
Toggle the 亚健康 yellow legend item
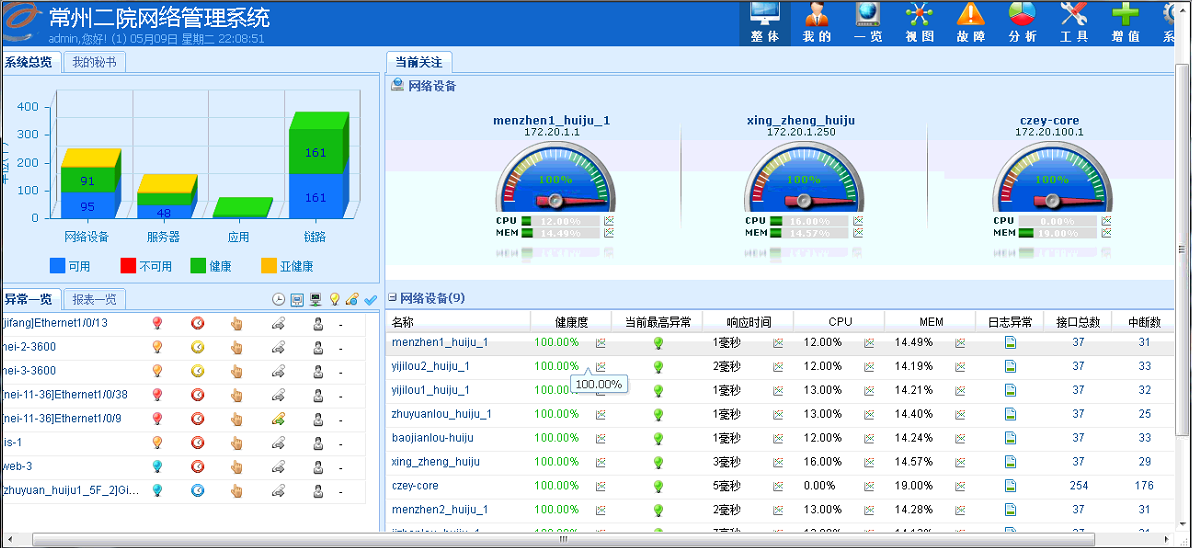click(287, 267)
